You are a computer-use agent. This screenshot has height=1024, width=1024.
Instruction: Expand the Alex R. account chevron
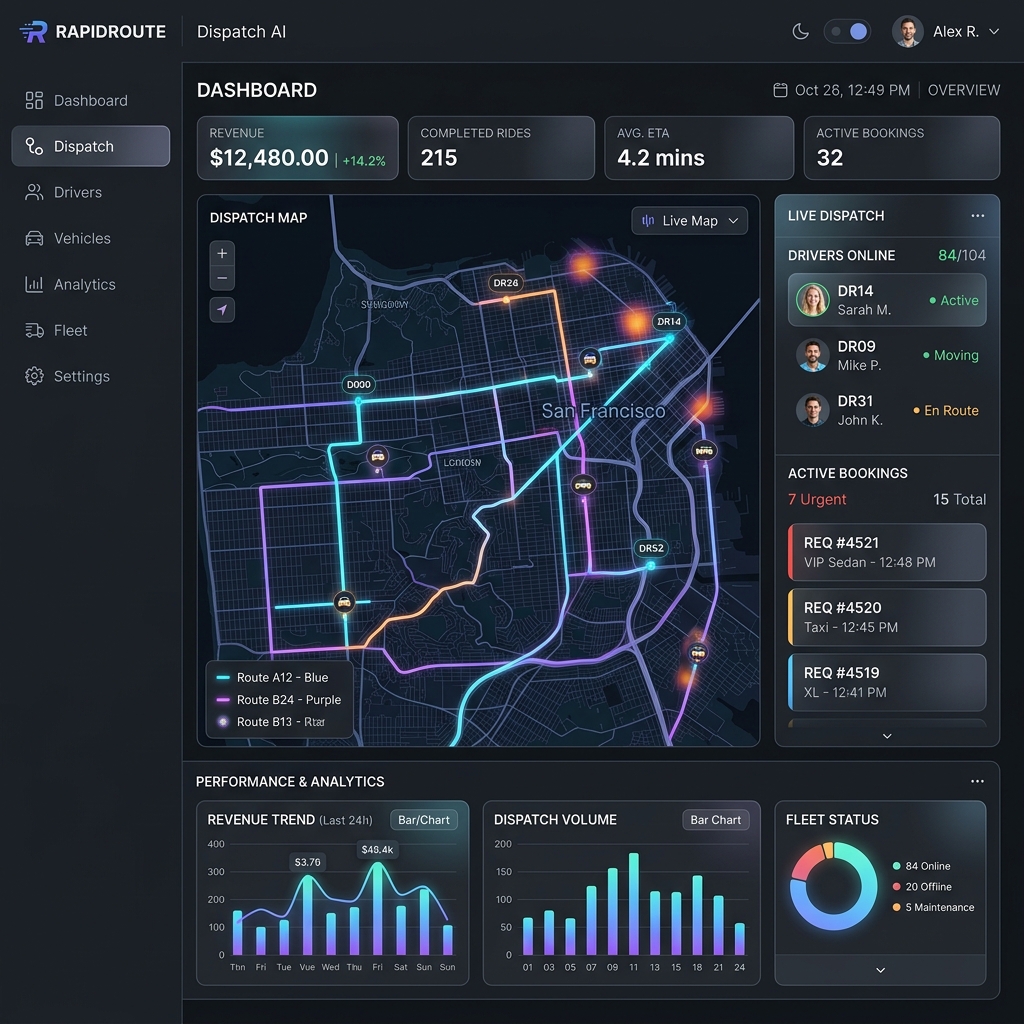pyautogui.click(x=994, y=31)
